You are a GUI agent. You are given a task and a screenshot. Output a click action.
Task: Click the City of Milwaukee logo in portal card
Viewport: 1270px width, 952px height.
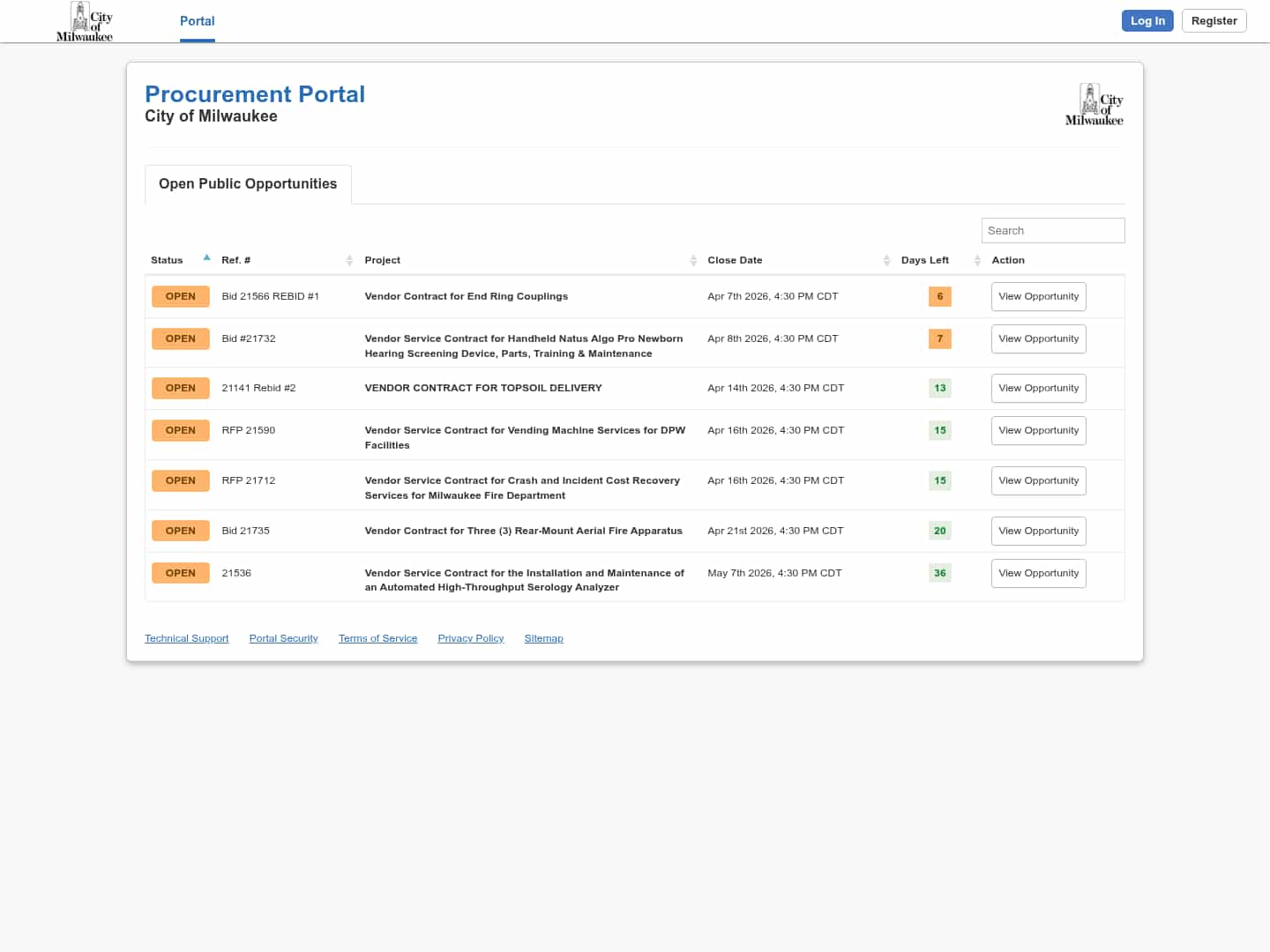pos(1094,105)
